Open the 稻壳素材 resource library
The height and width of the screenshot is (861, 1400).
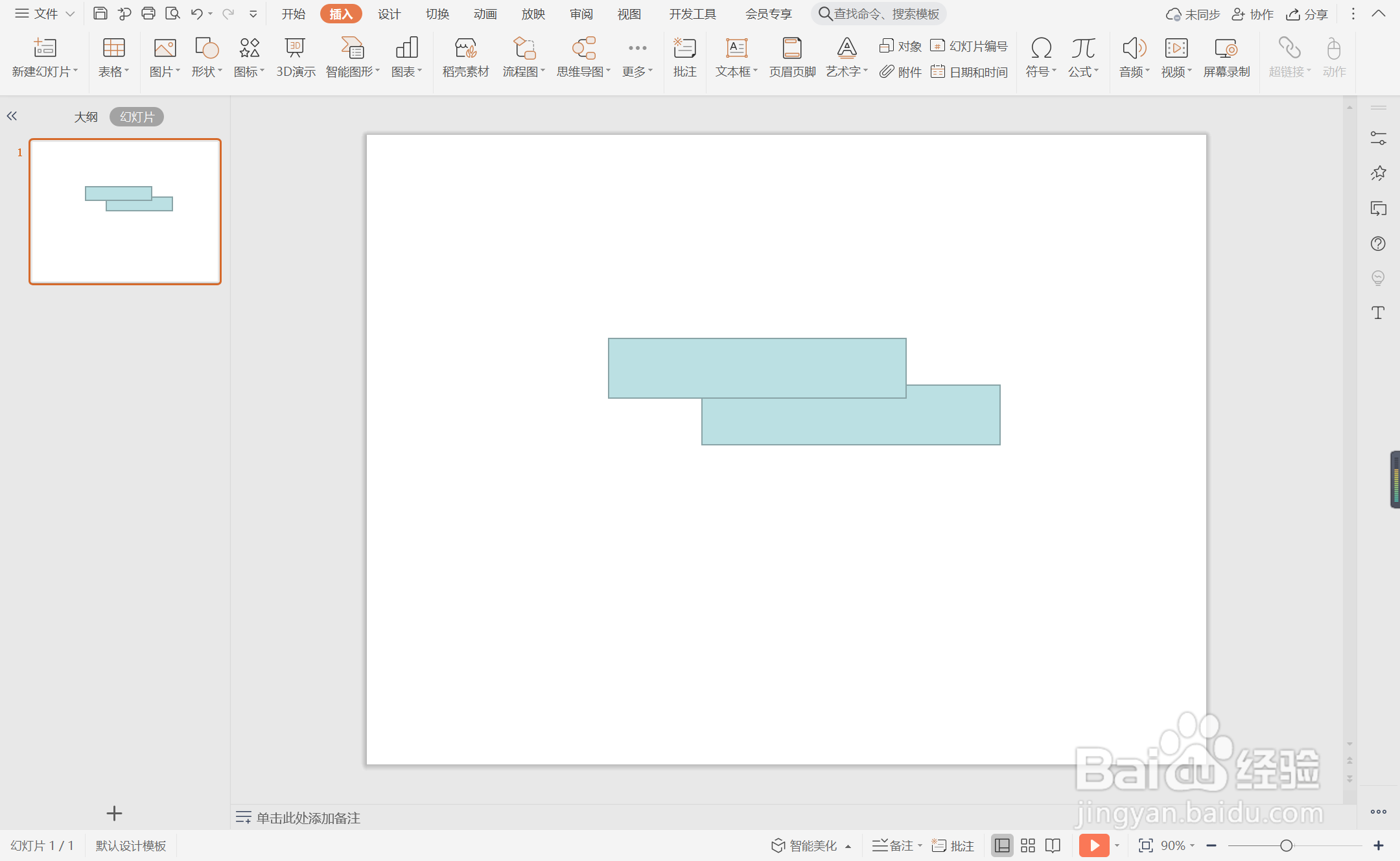tap(465, 57)
